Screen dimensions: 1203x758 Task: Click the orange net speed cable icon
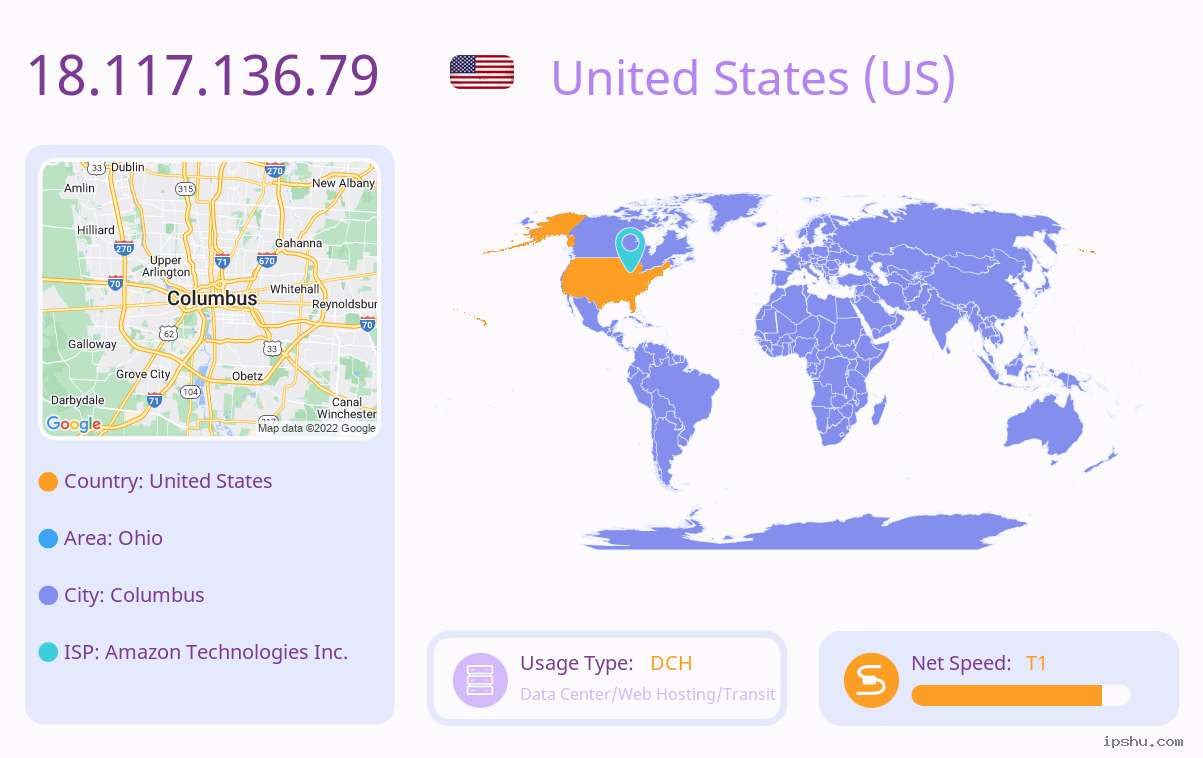point(872,680)
